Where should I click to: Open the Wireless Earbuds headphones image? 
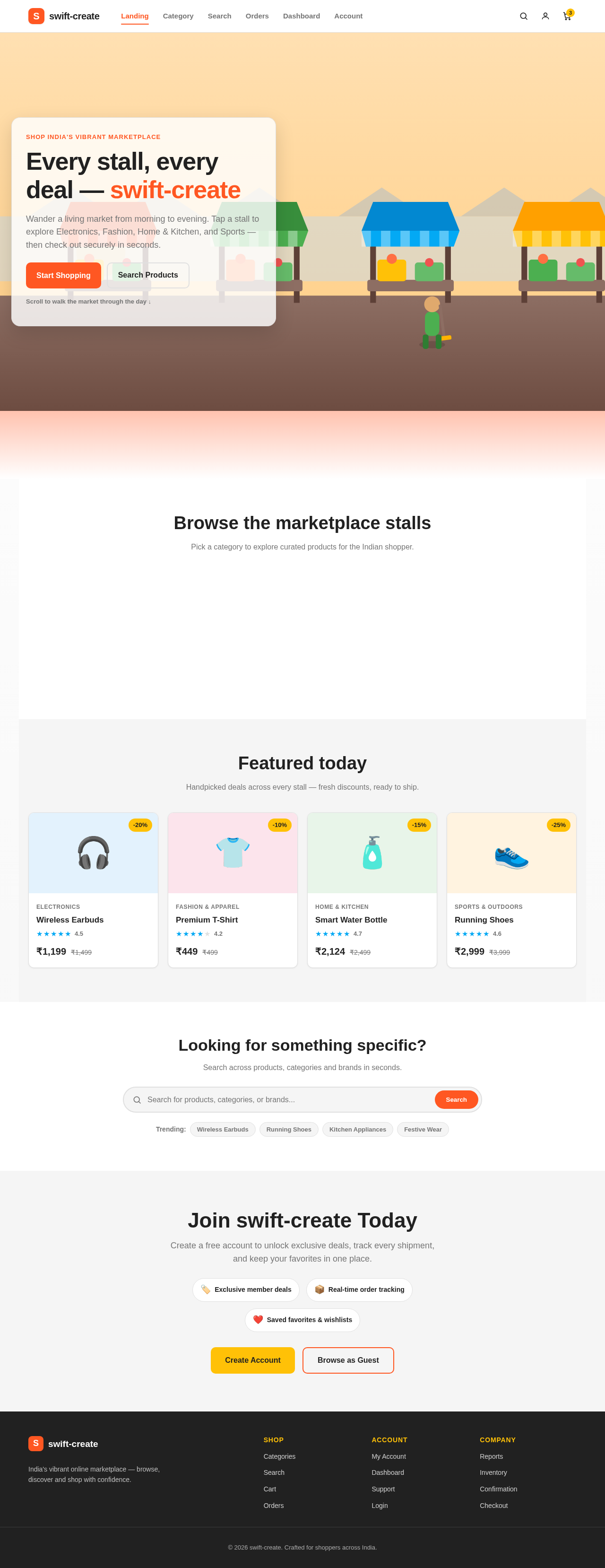pyautogui.click(x=93, y=853)
